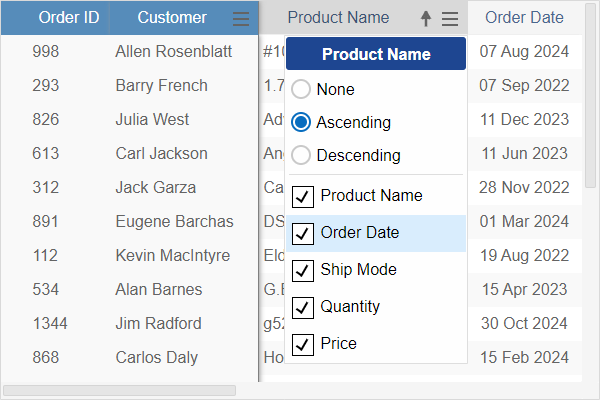Select Order ID cell 826
The height and width of the screenshot is (400, 600).
pyautogui.click(x=46, y=119)
